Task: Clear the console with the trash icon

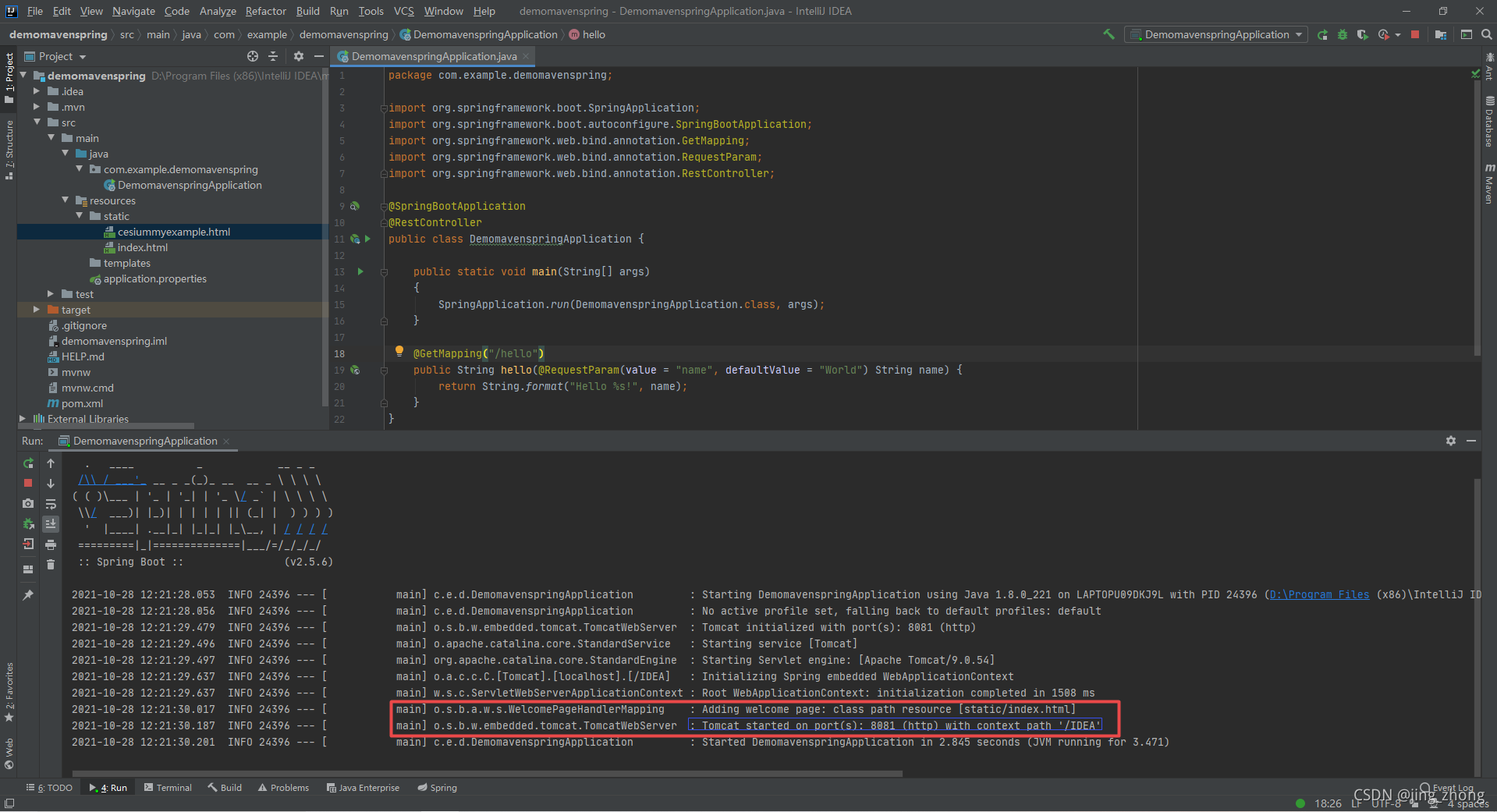Action: [x=51, y=565]
